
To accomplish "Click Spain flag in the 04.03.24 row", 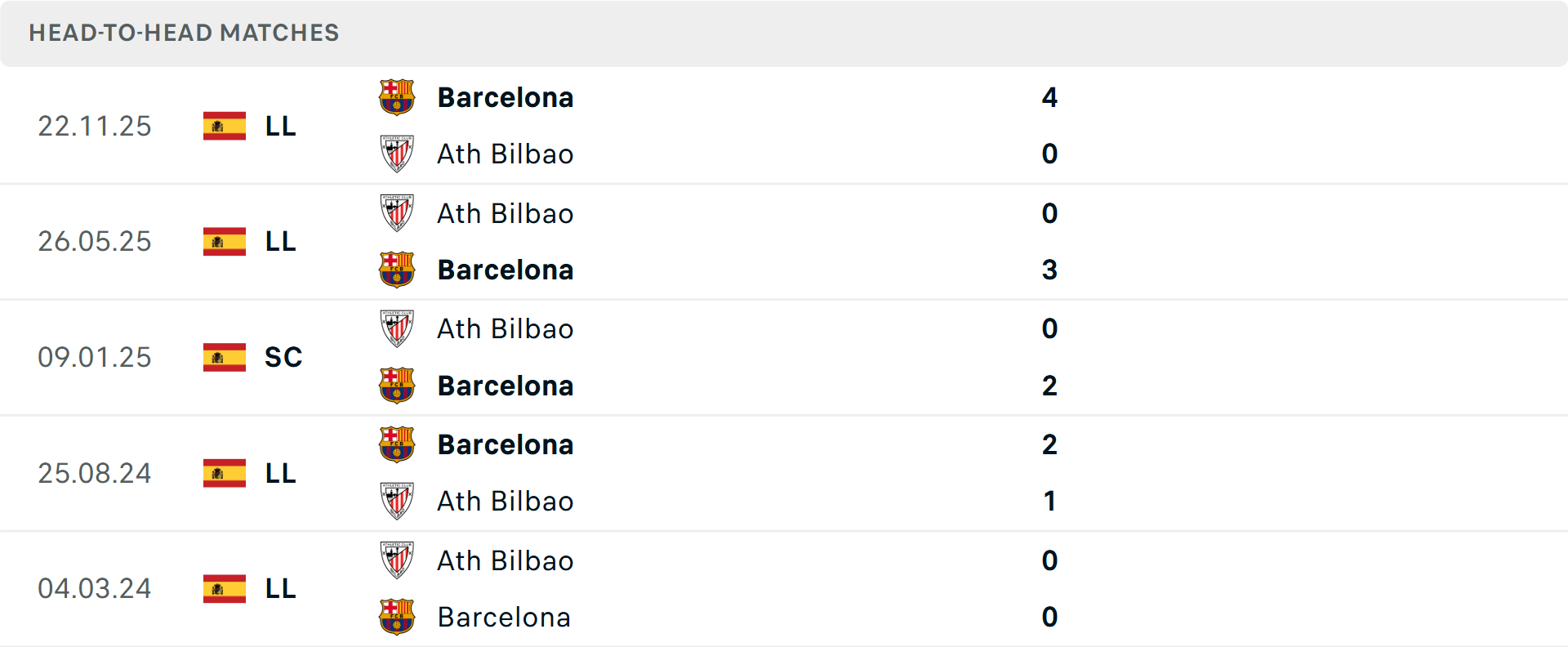I will pyautogui.click(x=225, y=588).
